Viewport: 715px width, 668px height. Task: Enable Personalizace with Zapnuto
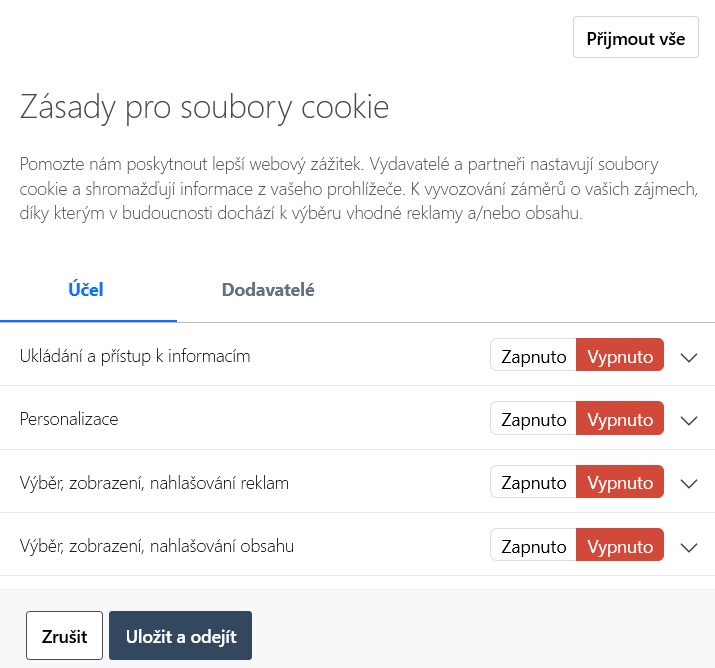pyautogui.click(x=533, y=419)
